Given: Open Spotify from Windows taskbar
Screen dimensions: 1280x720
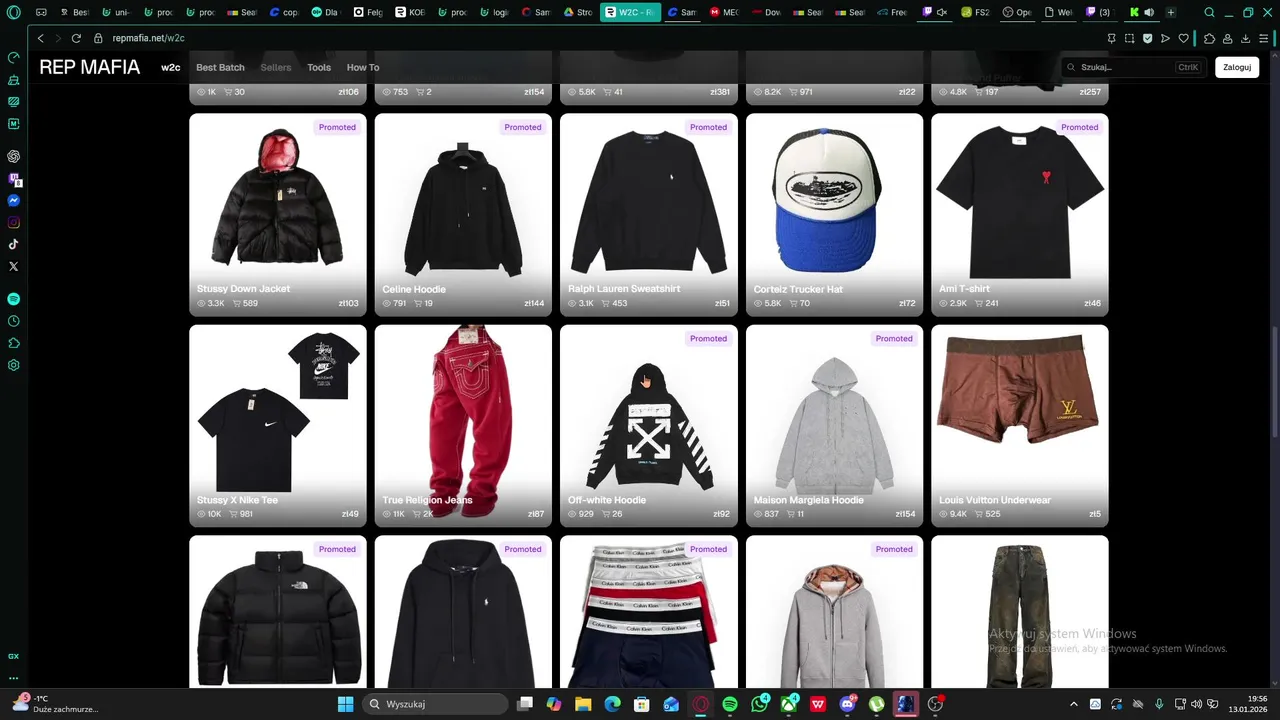Looking at the screenshot, I should click(730, 704).
